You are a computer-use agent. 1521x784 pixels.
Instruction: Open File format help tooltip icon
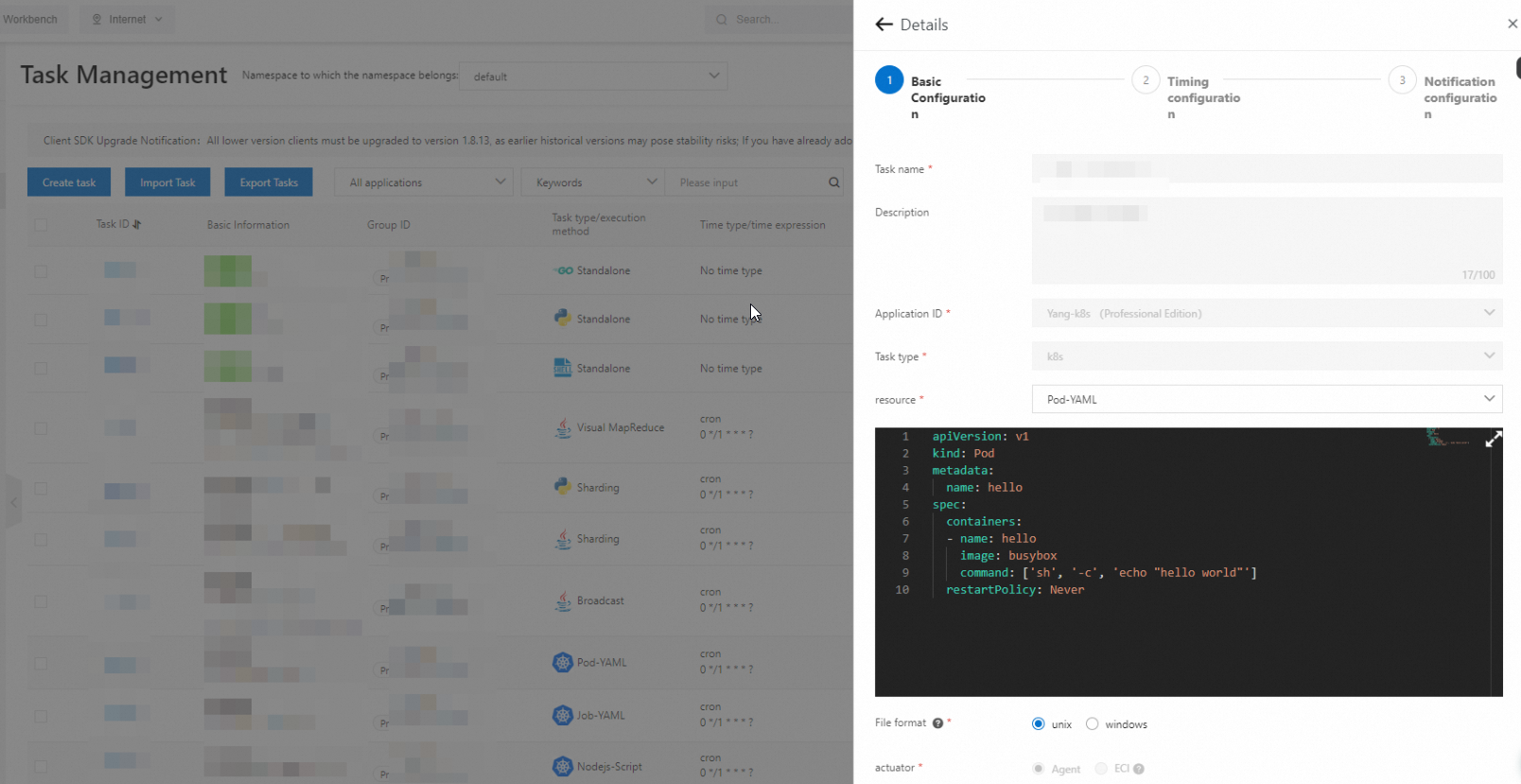(x=937, y=723)
